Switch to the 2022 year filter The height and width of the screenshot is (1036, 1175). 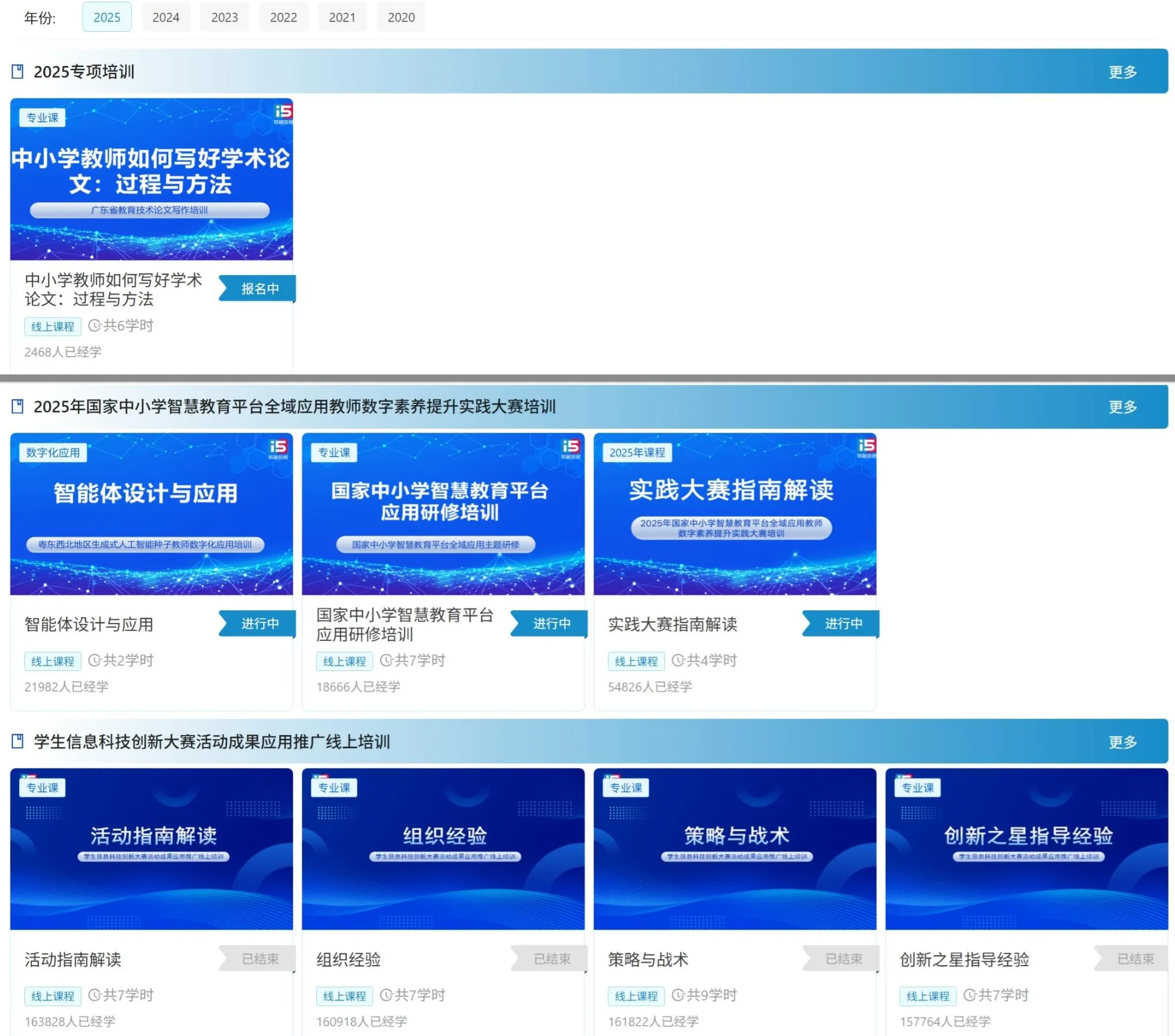tap(283, 17)
